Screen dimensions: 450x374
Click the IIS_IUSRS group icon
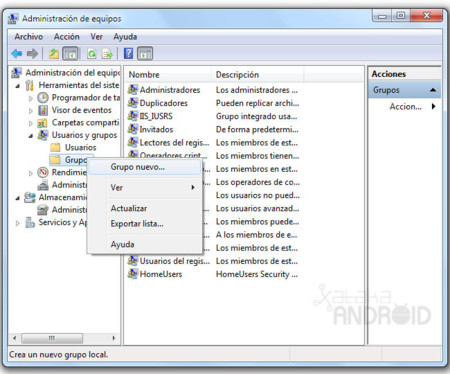click(133, 116)
